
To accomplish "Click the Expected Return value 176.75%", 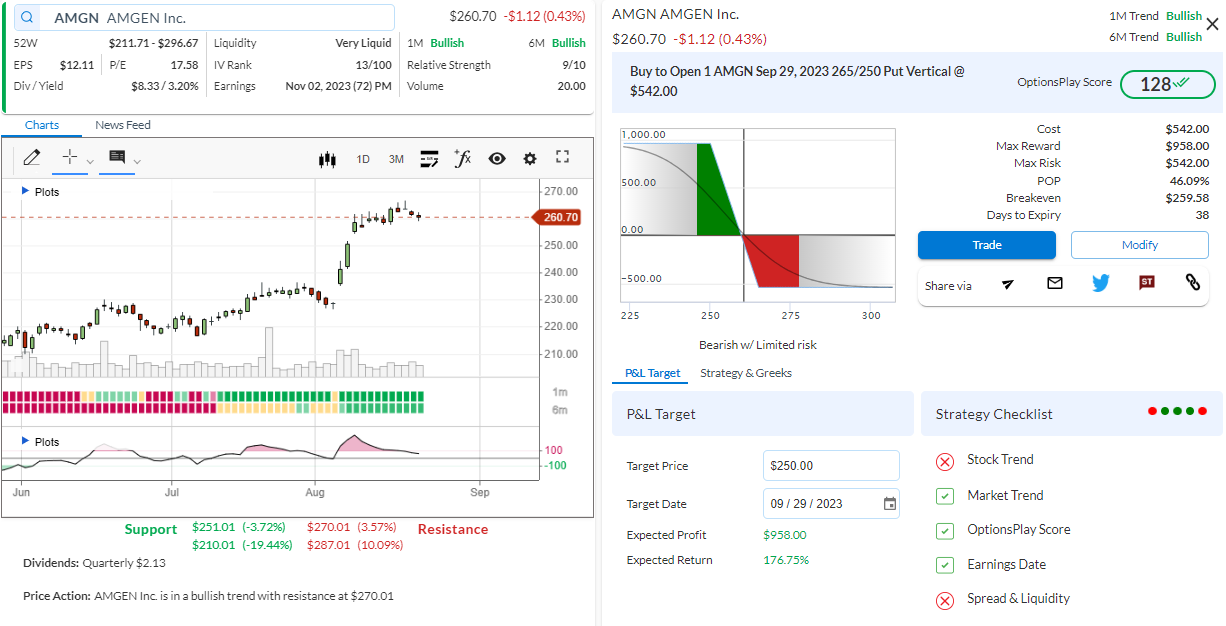I will (x=786, y=560).
